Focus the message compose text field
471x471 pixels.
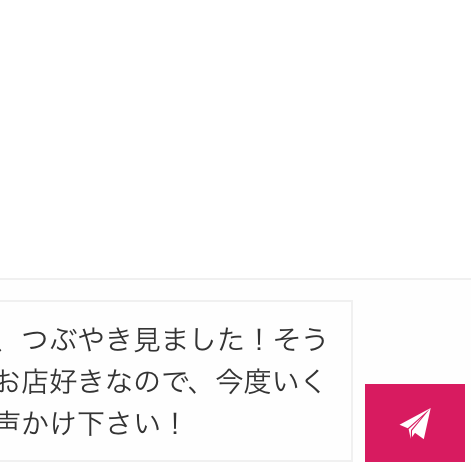(176, 381)
